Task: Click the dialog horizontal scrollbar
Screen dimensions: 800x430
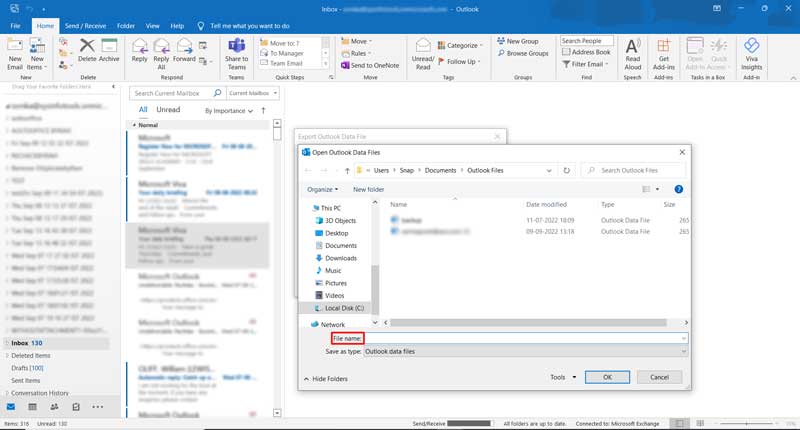Action: (528, 322)
